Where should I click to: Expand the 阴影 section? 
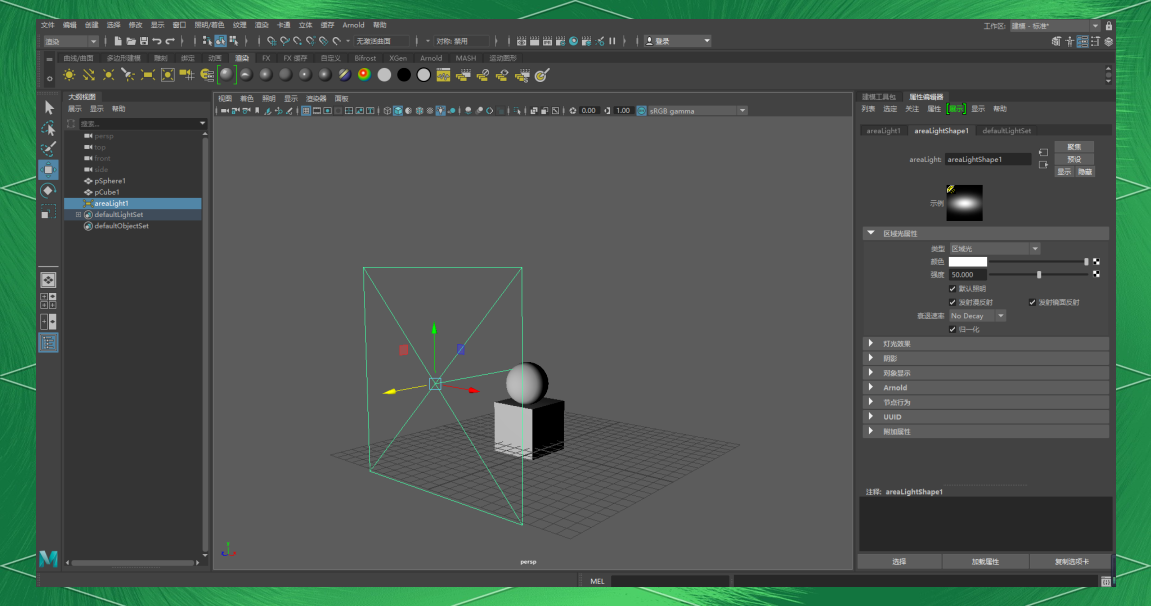[871, 358]
